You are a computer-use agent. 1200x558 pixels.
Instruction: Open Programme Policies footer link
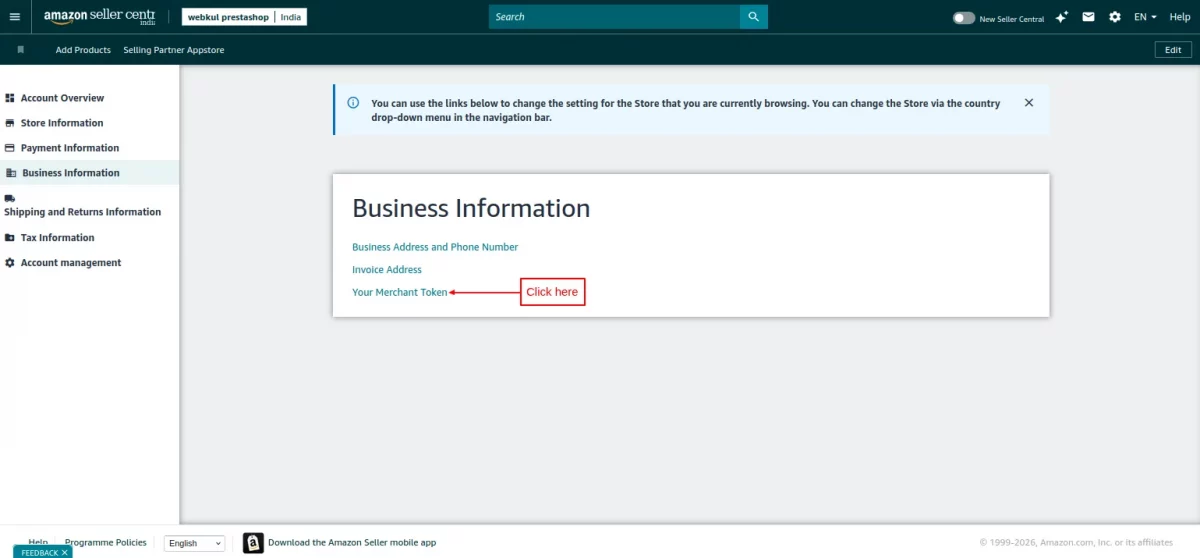[x=106, y=542]
